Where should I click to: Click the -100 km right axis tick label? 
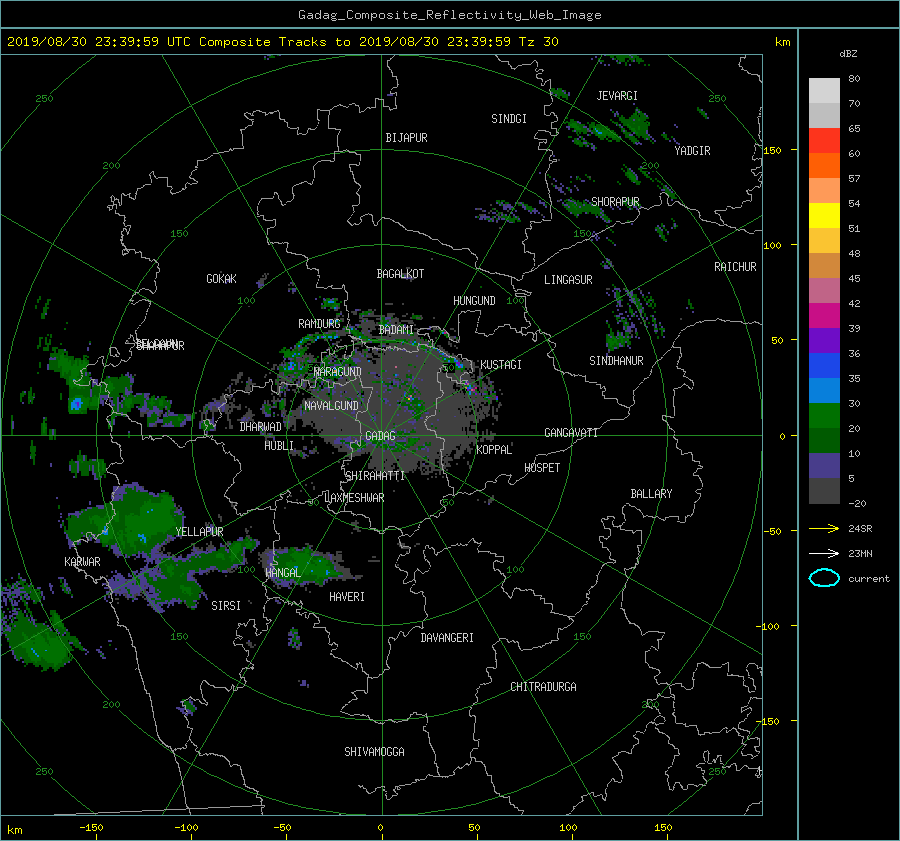[x=769, y=626]
